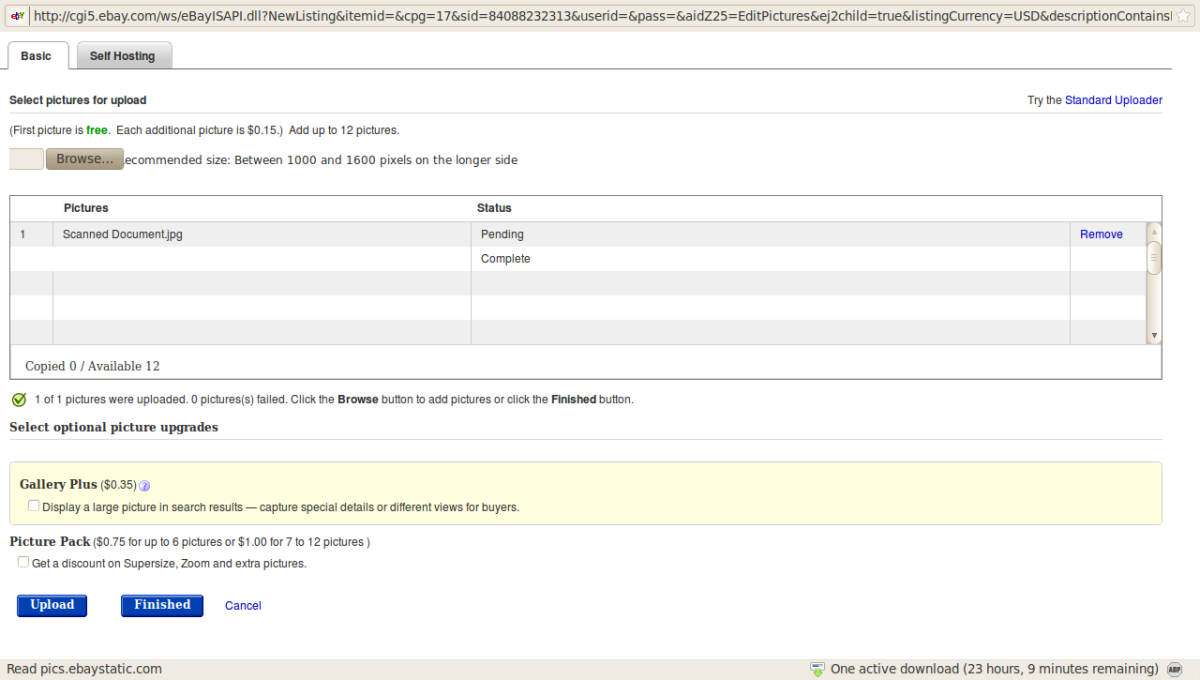The height and width of the screenshot is (680, 1200).
Task: Click the green upload success checkmark icon
Action: click(x=19, y=400)
